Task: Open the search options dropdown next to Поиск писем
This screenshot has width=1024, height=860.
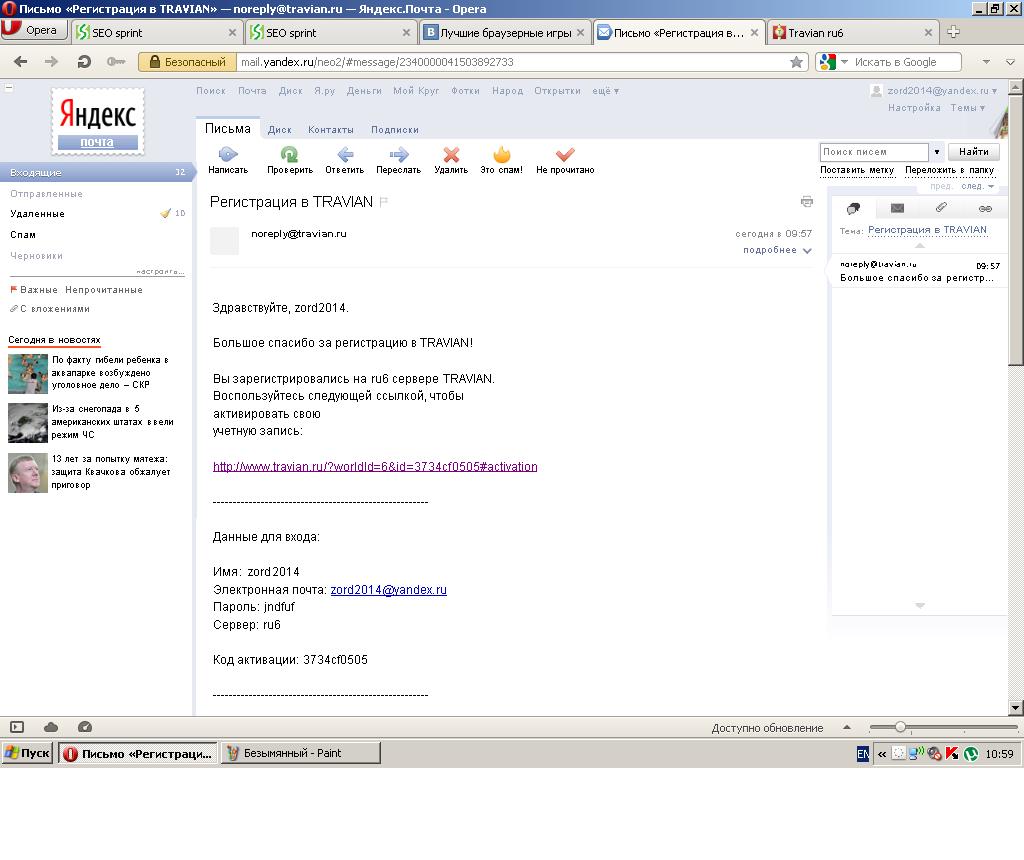Action: point(937,152)
